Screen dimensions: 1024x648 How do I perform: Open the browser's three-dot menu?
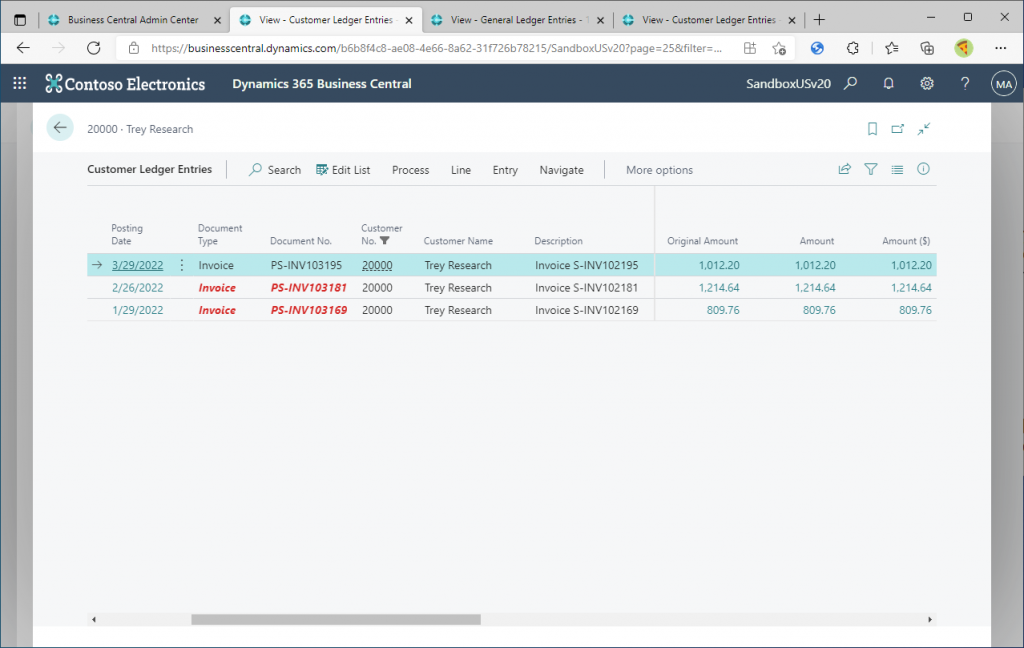(x=1000, y=48)
